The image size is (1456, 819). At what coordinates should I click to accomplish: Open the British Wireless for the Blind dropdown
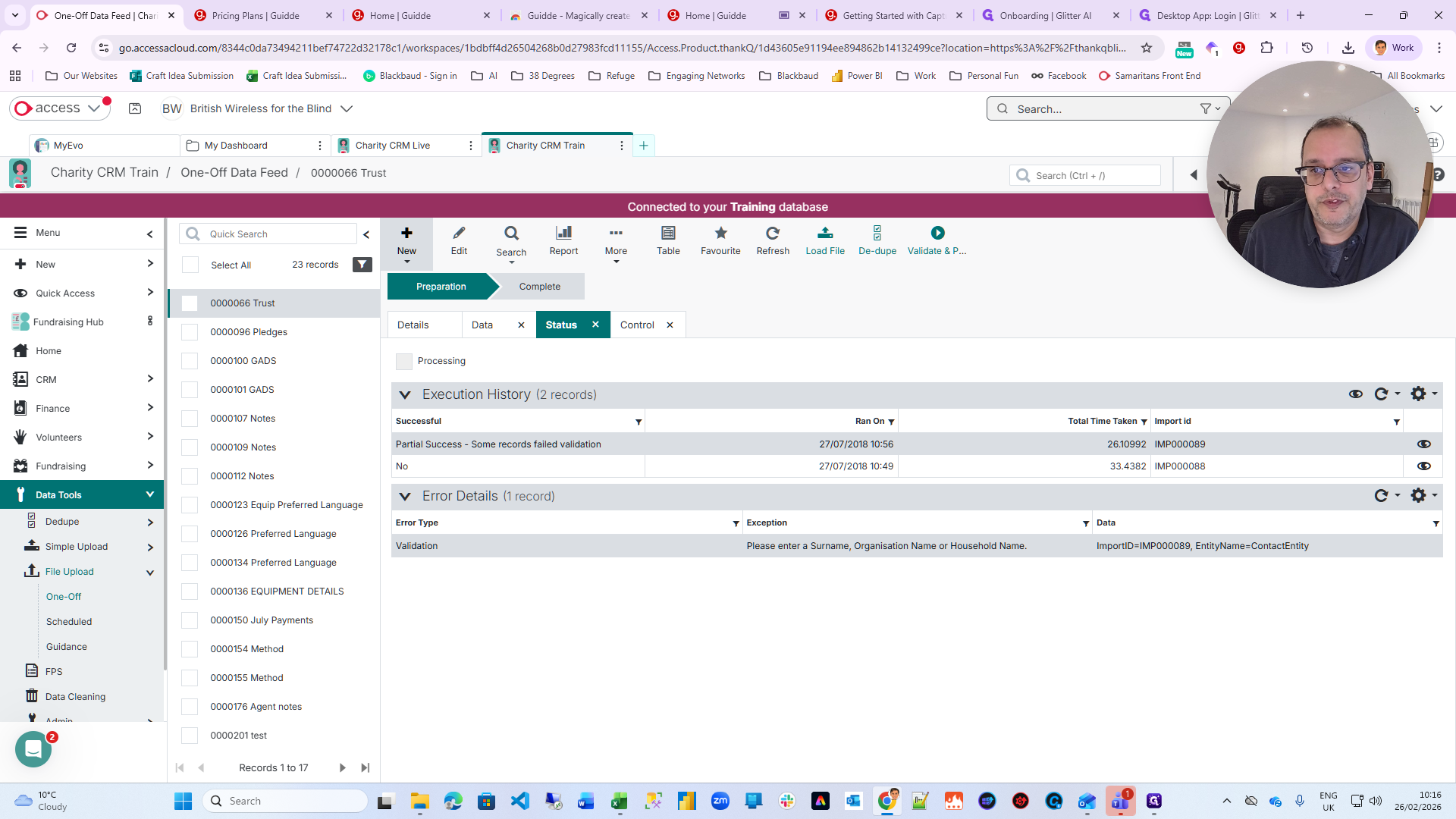click(347, 108)
